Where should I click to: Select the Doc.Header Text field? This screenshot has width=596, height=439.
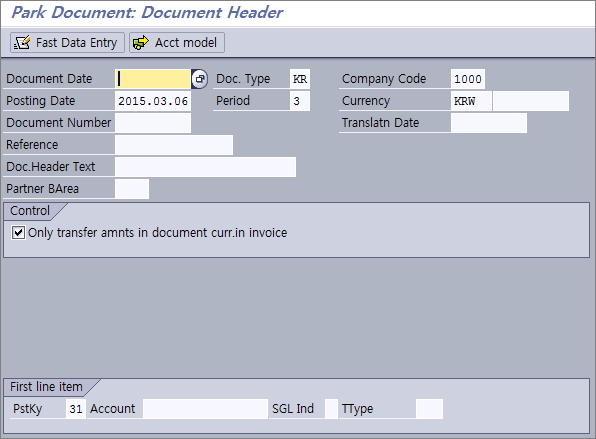click(x=205, y=167)
